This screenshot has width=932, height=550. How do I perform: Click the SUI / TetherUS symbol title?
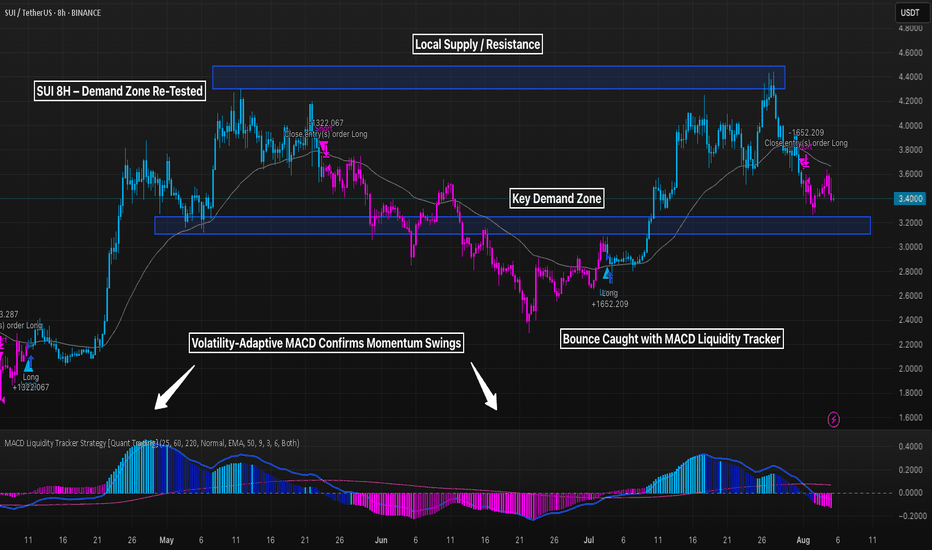[52, 12]
